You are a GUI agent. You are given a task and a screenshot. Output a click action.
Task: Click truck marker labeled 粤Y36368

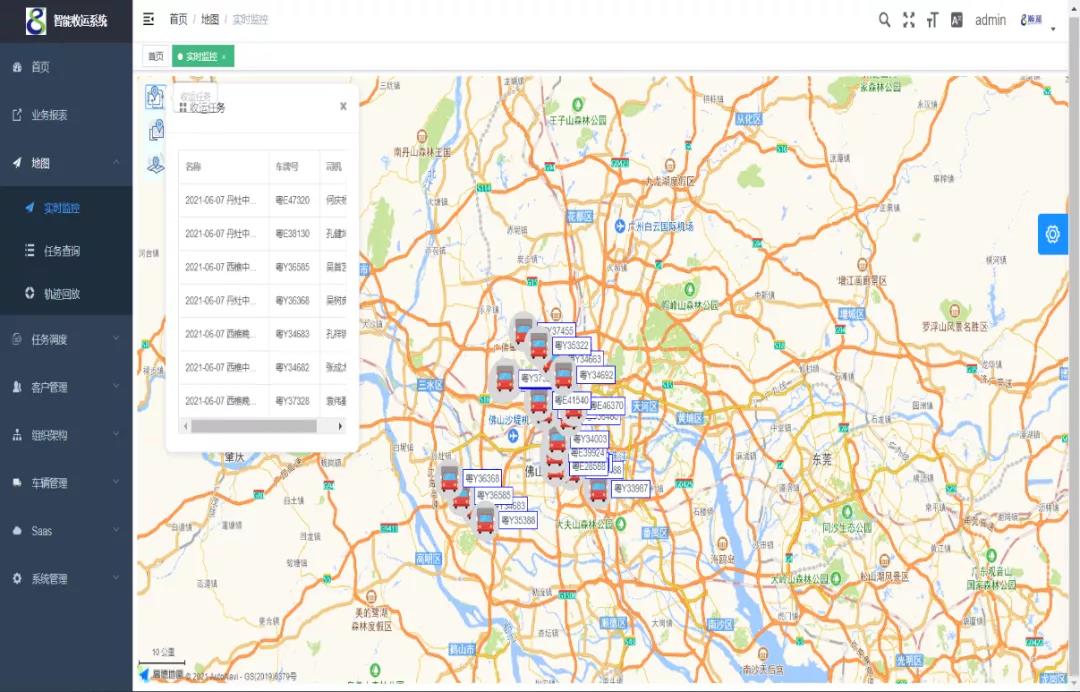(448, 478)
